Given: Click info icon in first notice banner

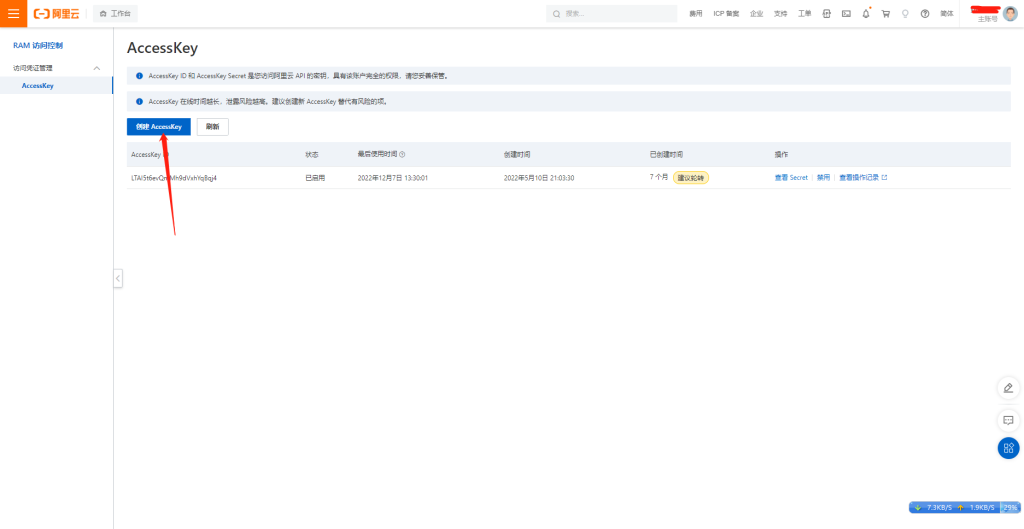Looking at the screenshot, I should click(139, 76).
